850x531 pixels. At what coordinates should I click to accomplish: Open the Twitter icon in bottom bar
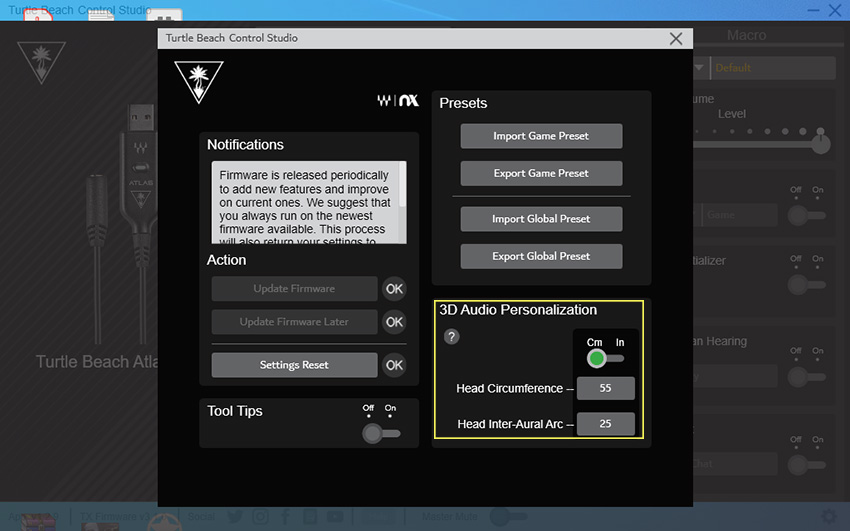click(235, 517)
